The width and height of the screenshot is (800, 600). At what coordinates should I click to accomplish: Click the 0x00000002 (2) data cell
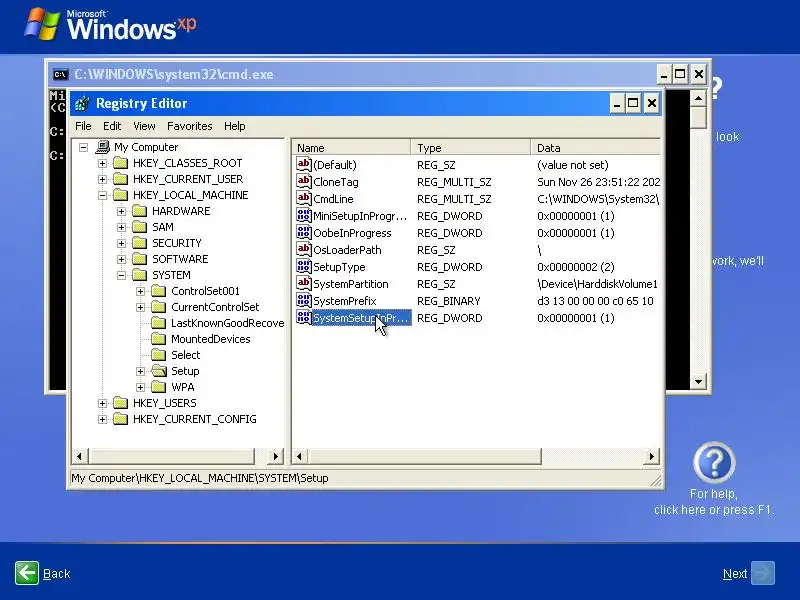(576, 267)
